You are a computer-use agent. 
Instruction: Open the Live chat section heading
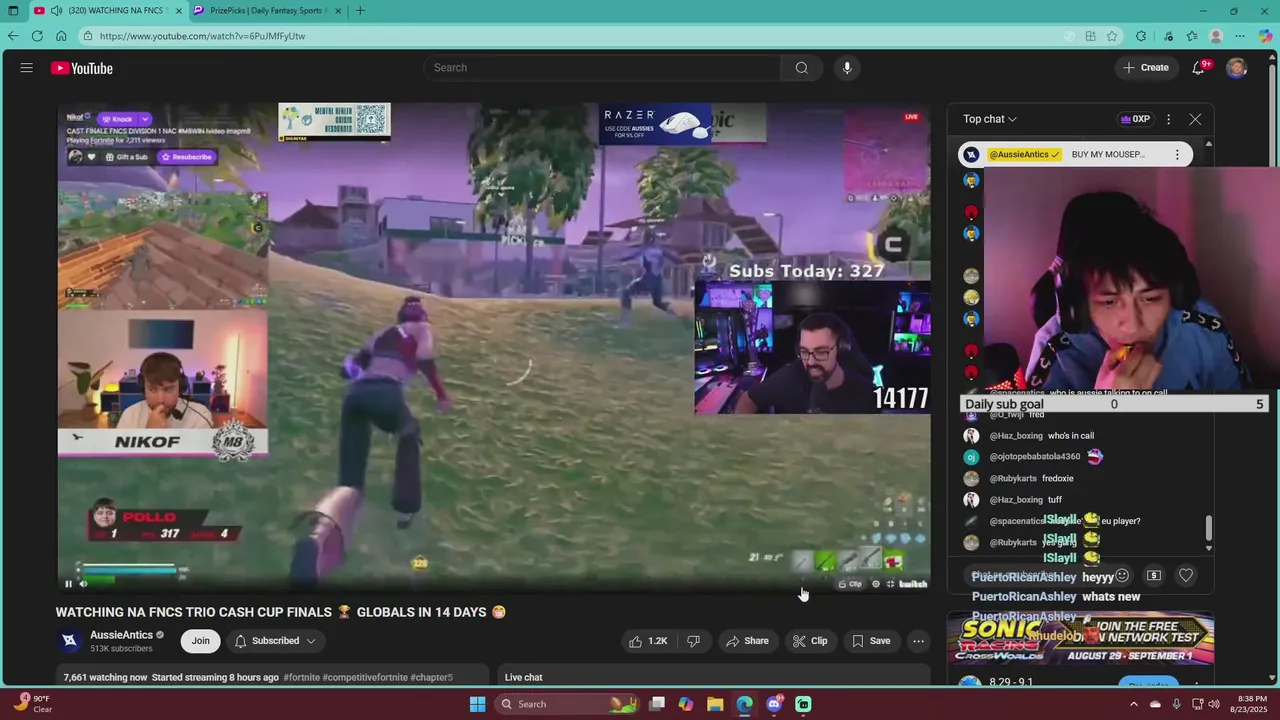524,677
